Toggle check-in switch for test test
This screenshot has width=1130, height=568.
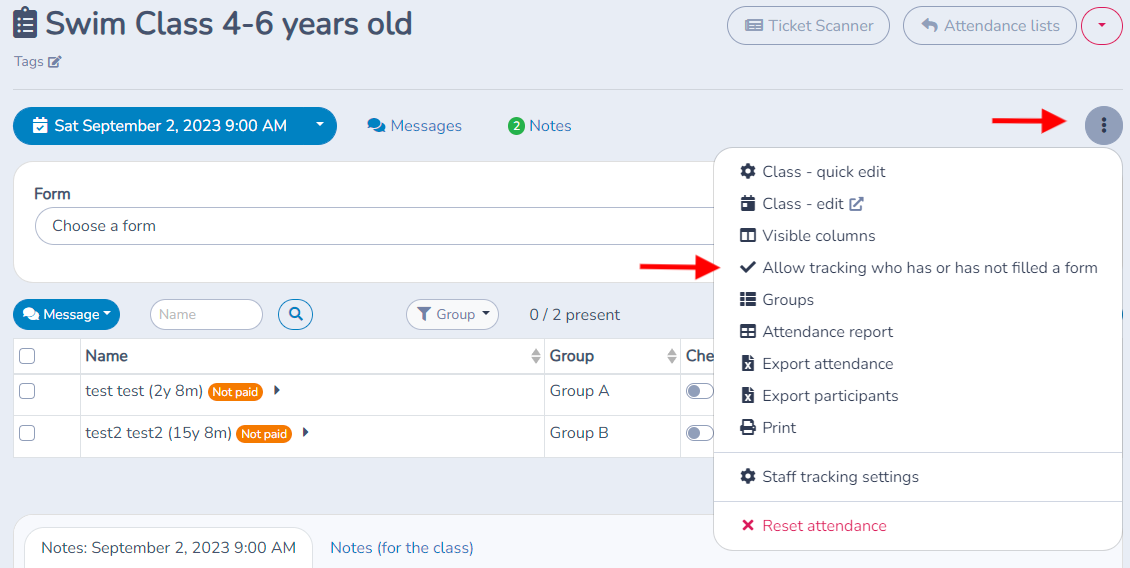click(699, 391)
